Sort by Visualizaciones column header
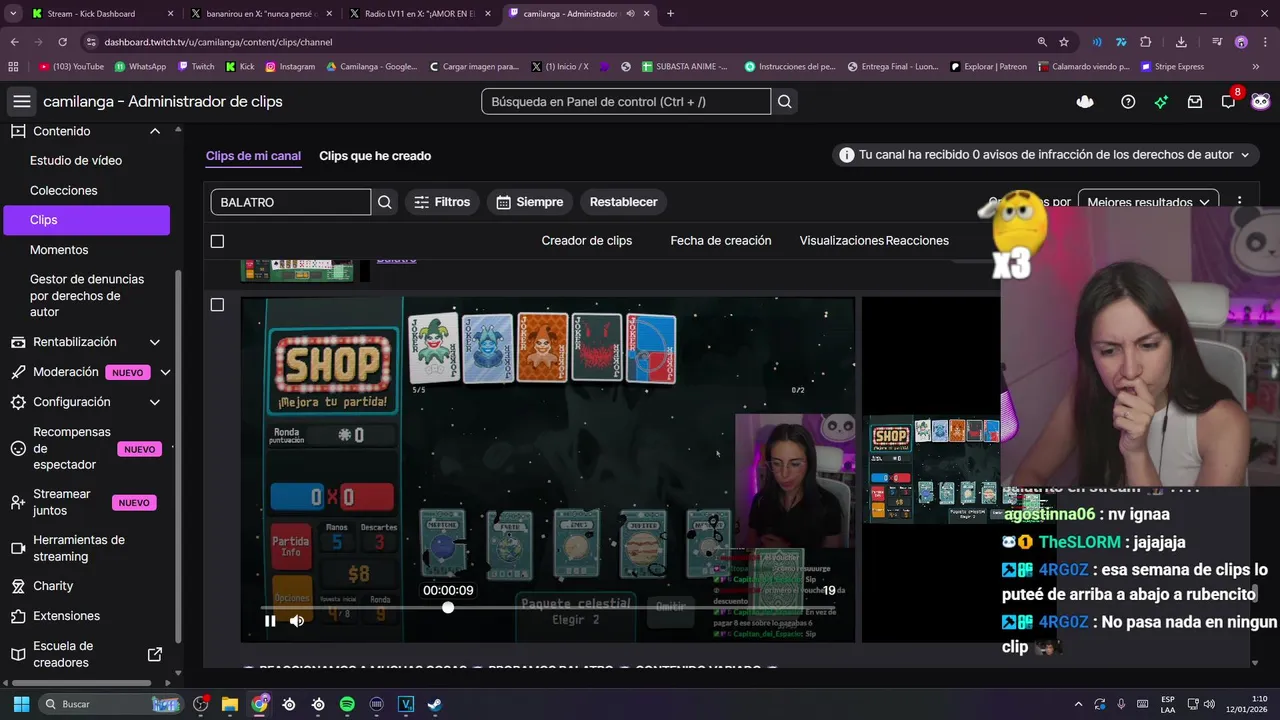This screenshot has width=1280, height=720. (x=841, y=241)
